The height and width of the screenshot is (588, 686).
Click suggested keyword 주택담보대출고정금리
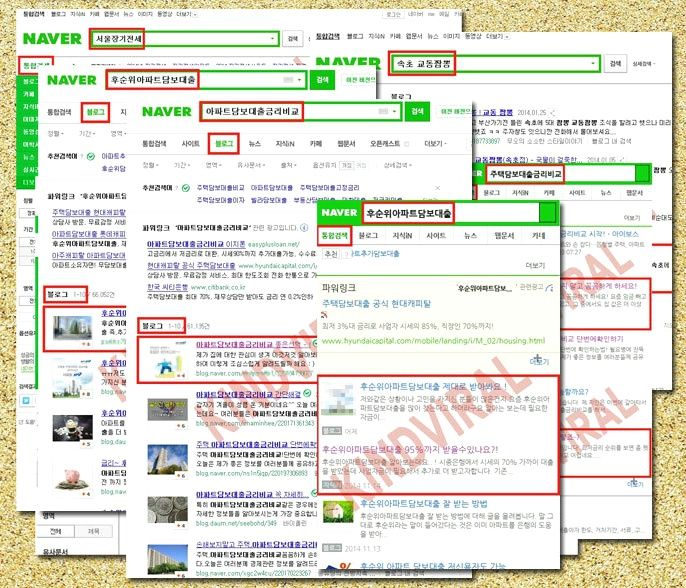pyautogui.click(x=329, y=188)
